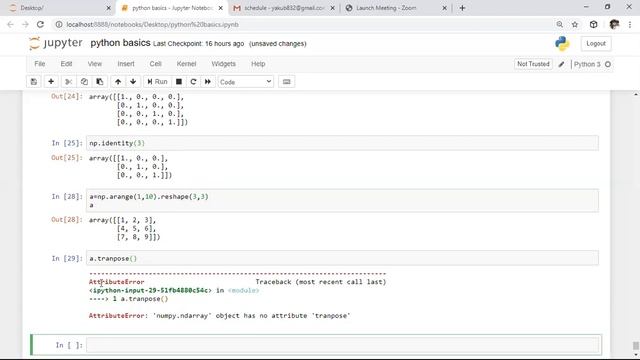This screenshot has width=640, height=360.
Task: Open the View menu
Action: tap(95, 64)
